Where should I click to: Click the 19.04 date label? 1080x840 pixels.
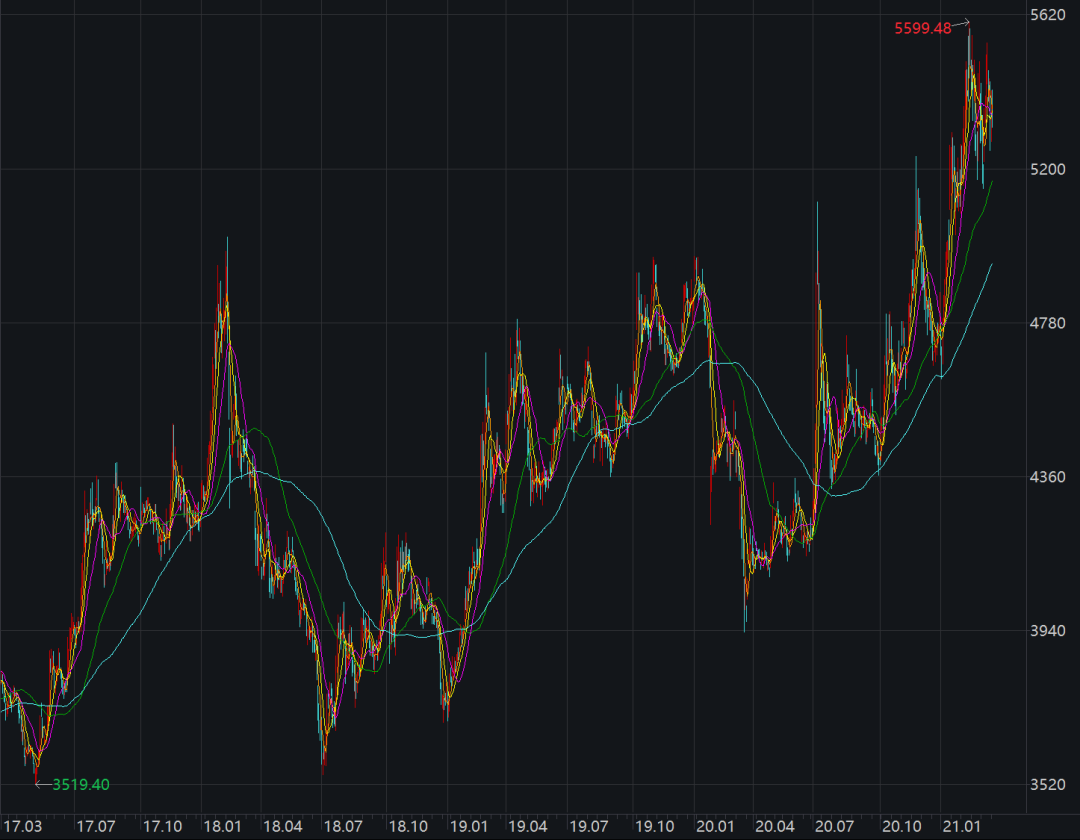click(x=528, y=826)
